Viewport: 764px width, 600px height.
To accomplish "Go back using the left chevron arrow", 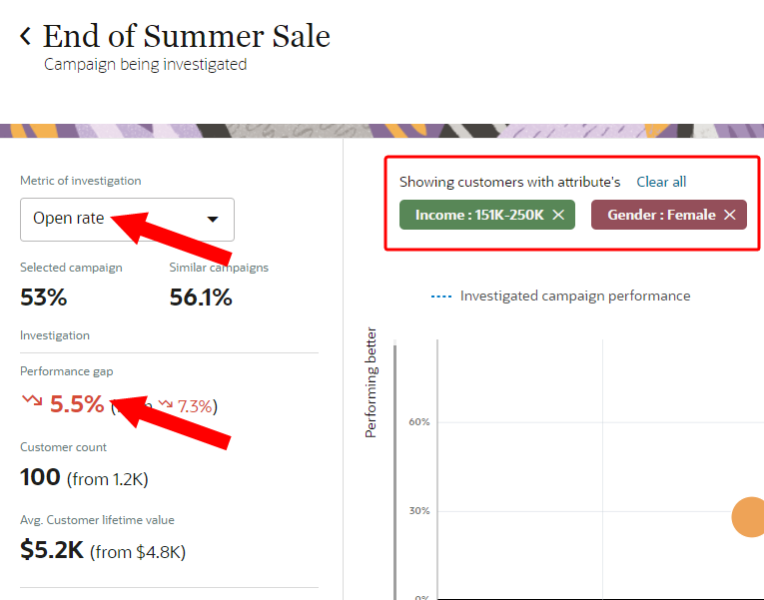I will 25,37.
